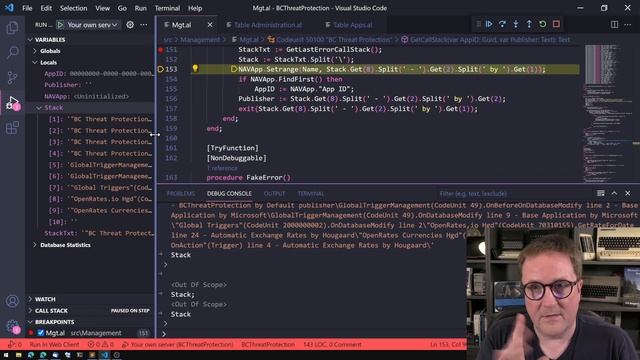This screenshot has height=360, width=640.
Task: Click the errors and warnings status item
Action: click(x=101, y=344)
